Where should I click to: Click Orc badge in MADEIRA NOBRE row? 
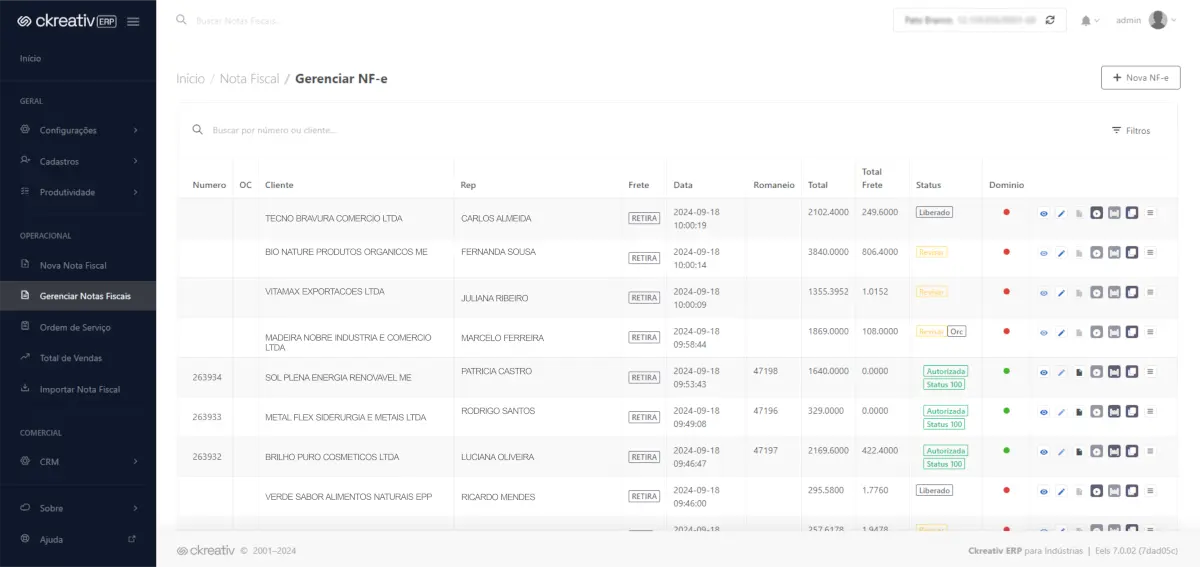956,331
